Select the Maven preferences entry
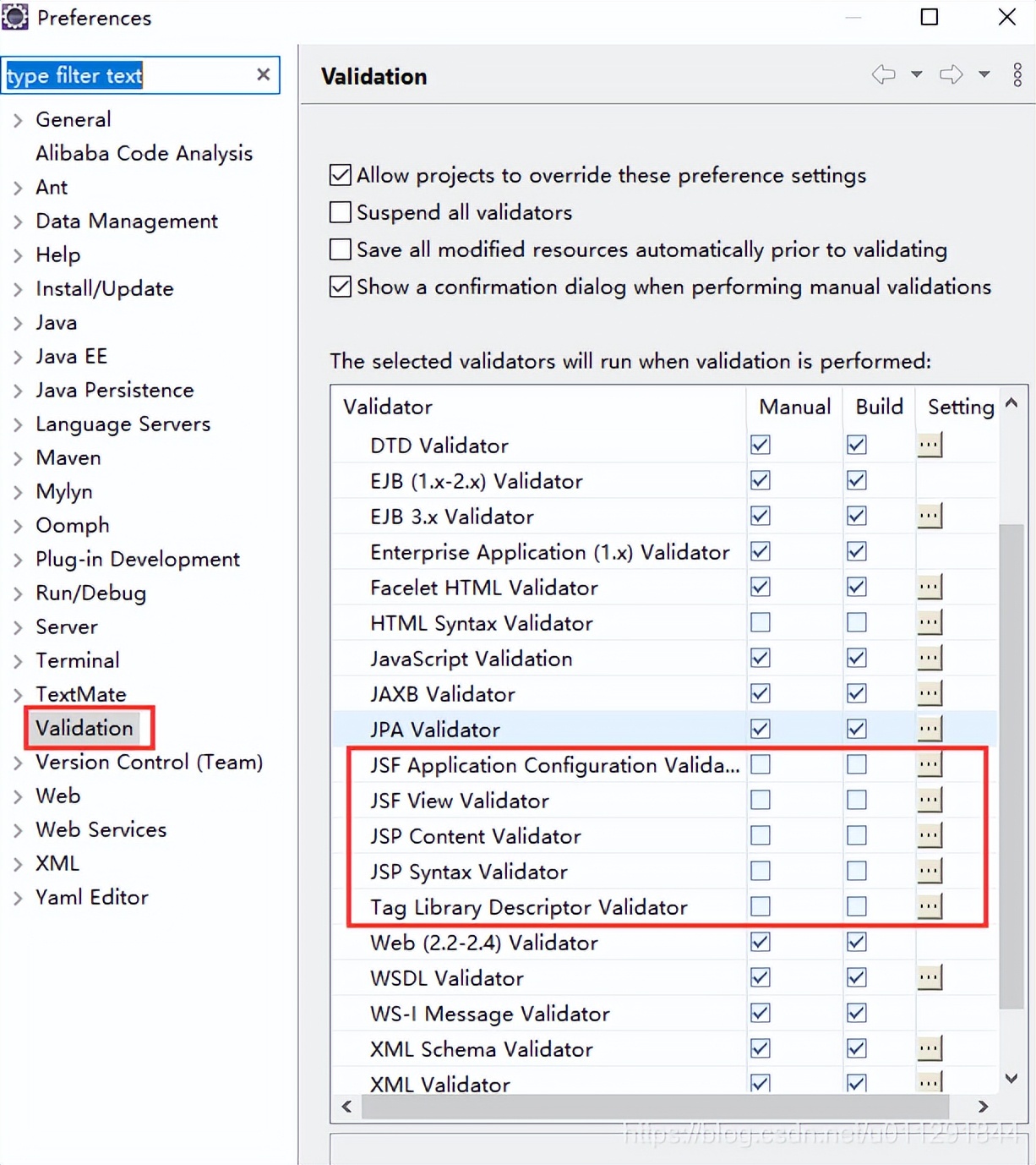The image size is (1036, 1165). [x=68, y=457]
